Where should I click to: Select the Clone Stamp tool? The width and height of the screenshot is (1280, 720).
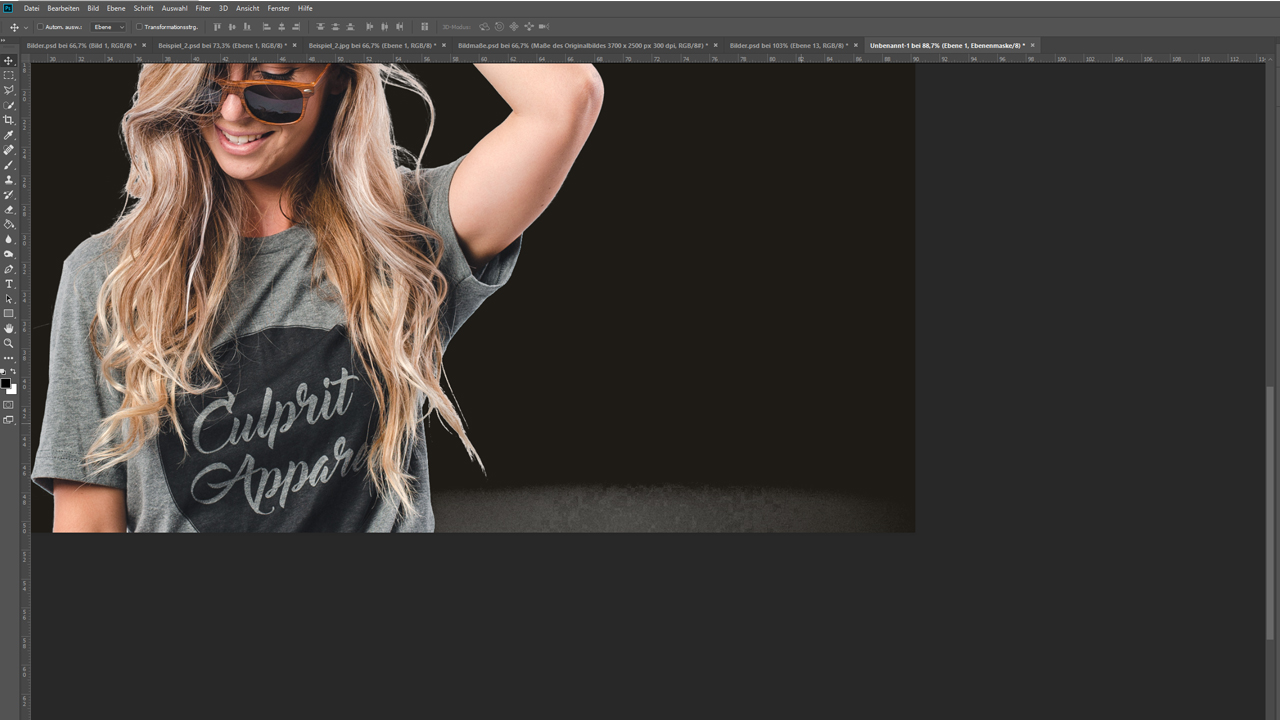point(9,180)
